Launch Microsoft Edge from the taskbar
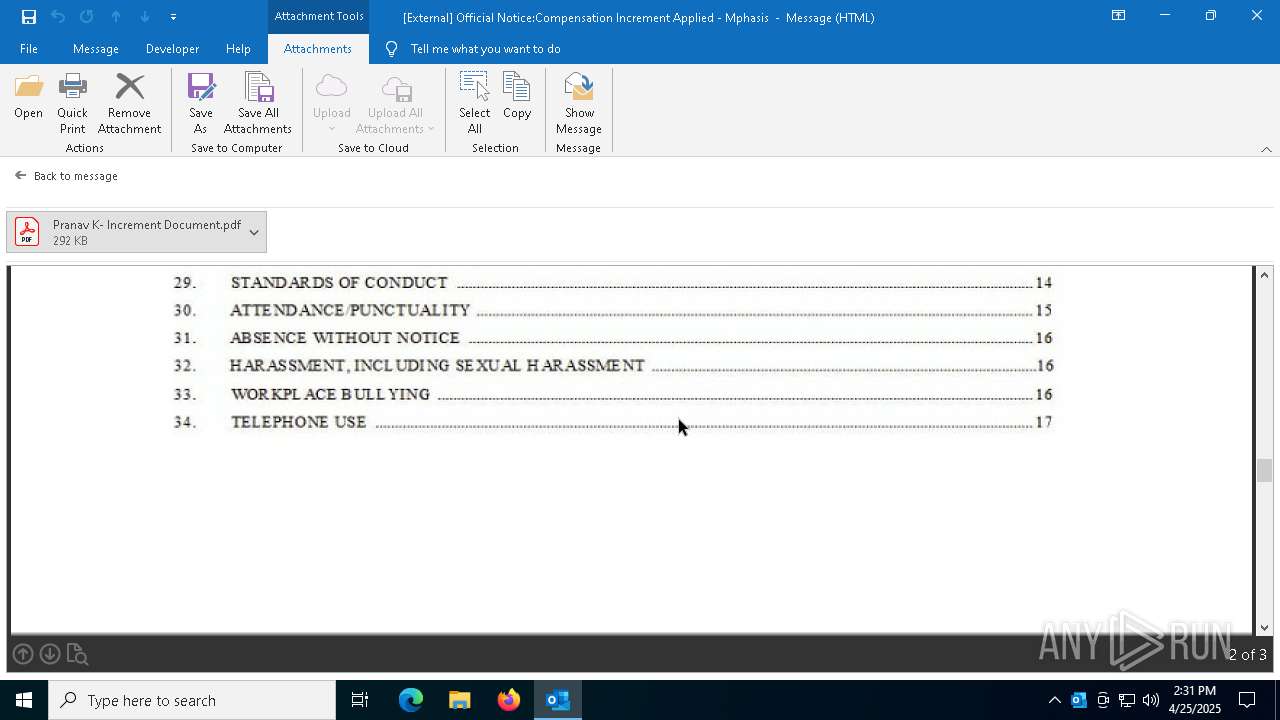 (411, 700)
